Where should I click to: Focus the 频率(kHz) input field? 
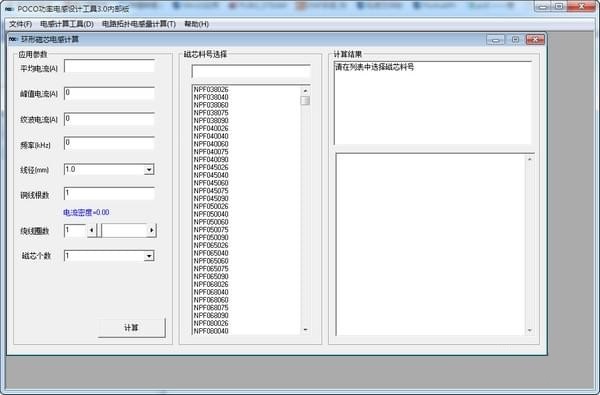pos(109,143)
